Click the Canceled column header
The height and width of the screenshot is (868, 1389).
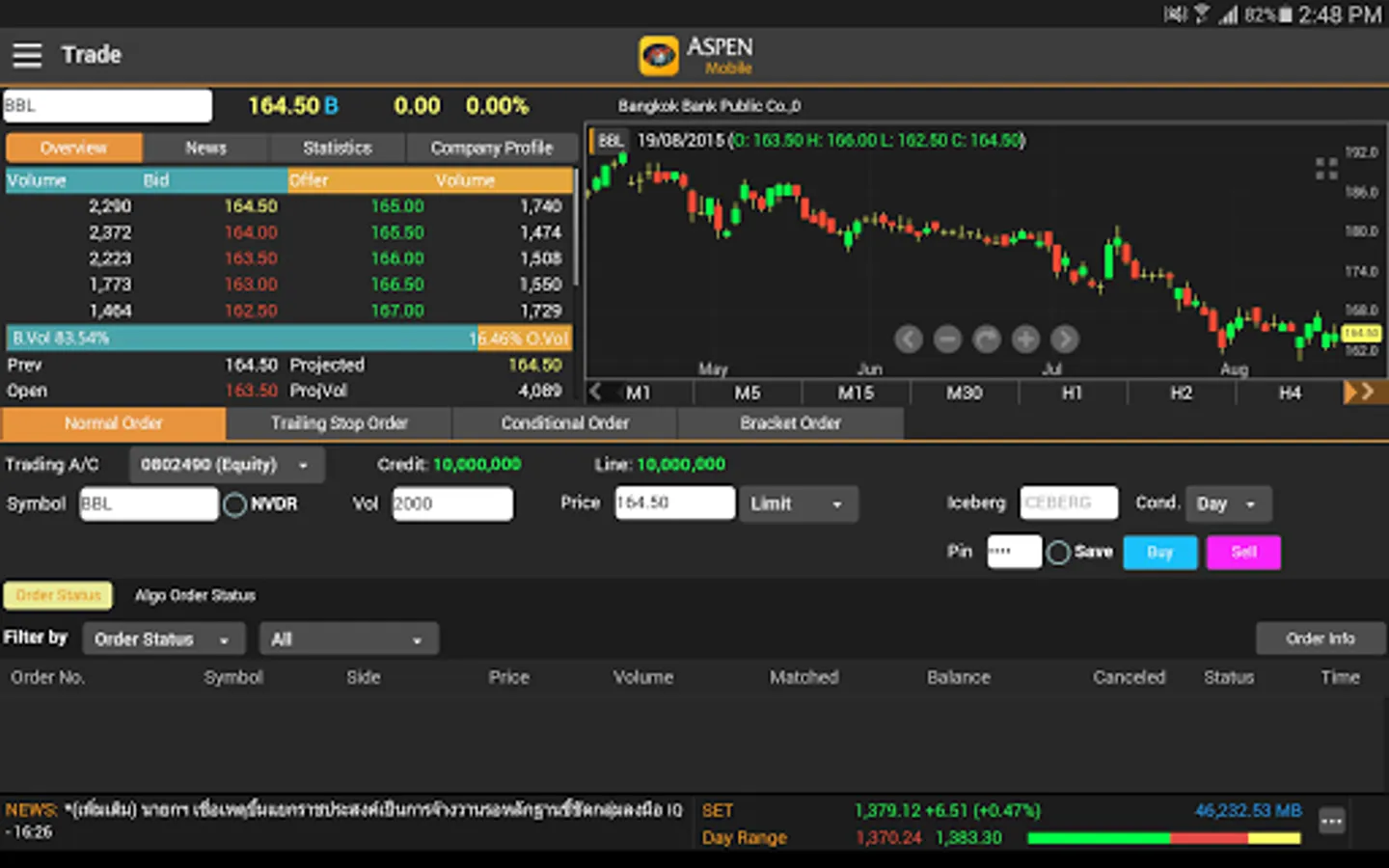[1130, 678]
